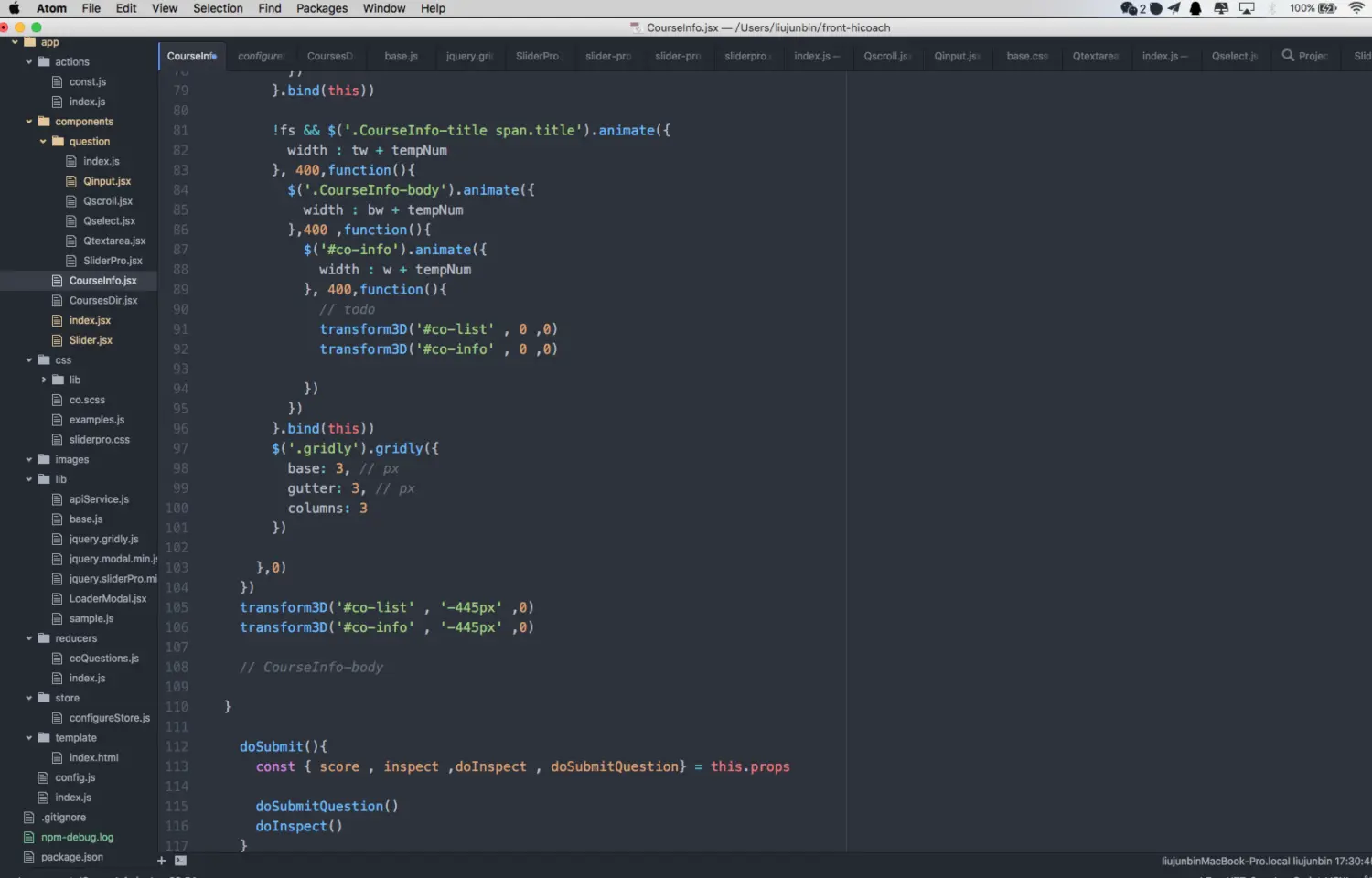The height and width of the screenshot is (878, 1372).
Task: Collapse the store folder arrow
Action: pos(29,699)
